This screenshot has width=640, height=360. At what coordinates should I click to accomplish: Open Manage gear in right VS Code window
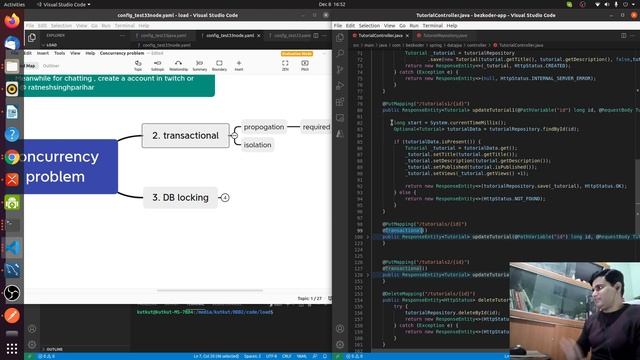(340, 344)
